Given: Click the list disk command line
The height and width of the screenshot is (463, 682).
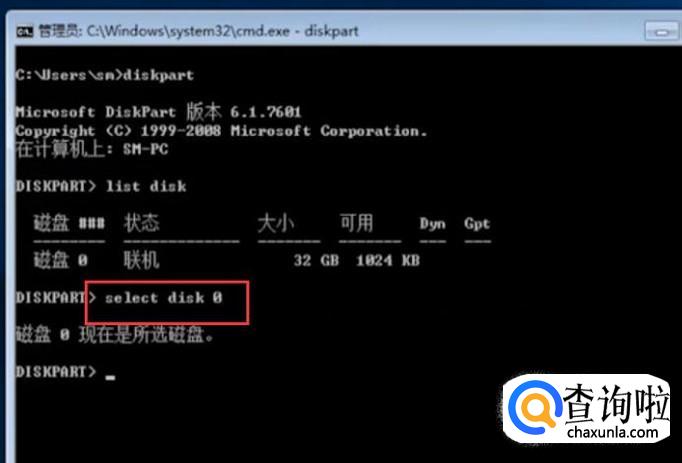Looking at the screenshot, I should pos(101,186).
